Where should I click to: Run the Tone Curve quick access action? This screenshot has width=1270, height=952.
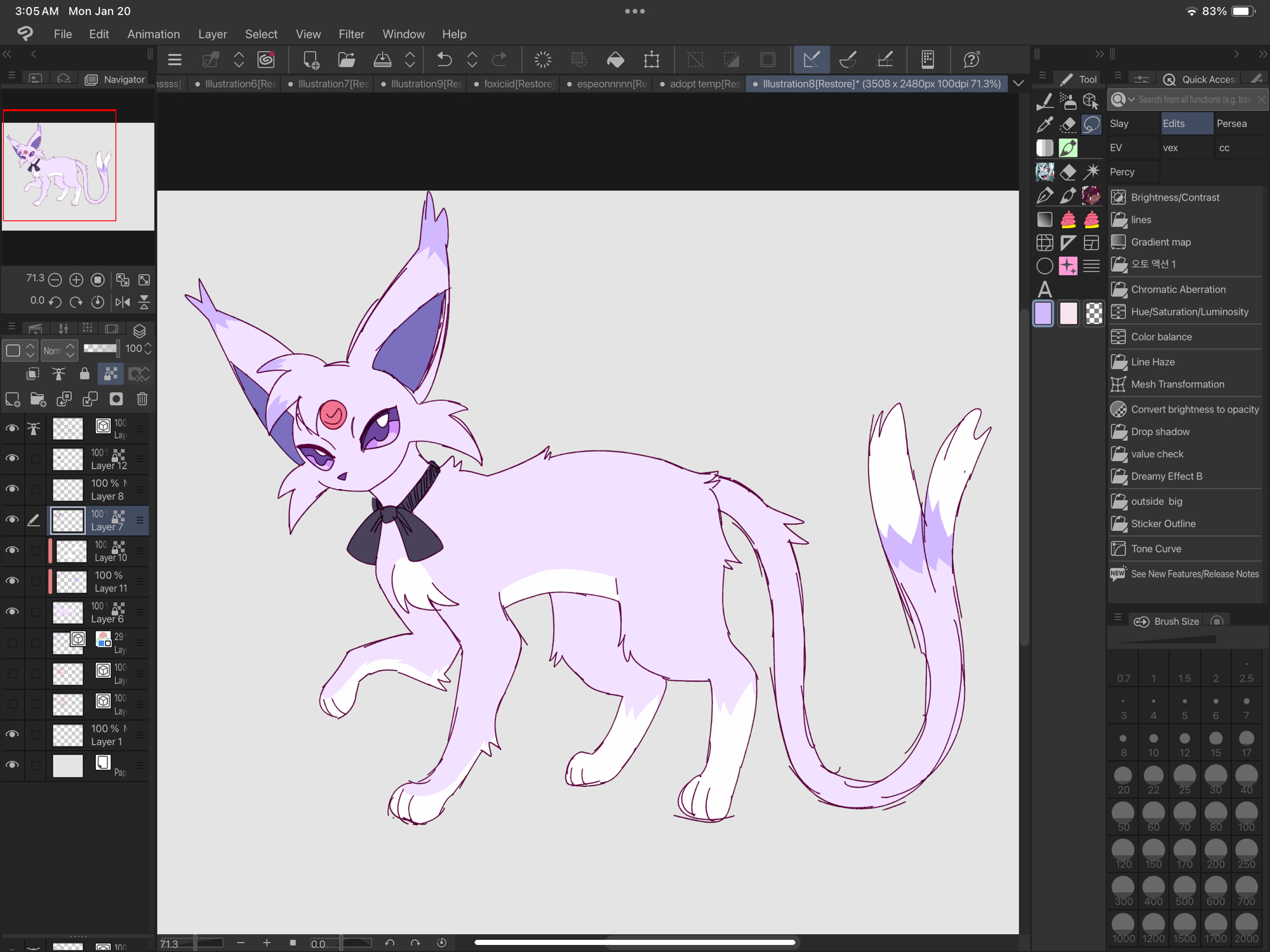[x=1156, y=549]
